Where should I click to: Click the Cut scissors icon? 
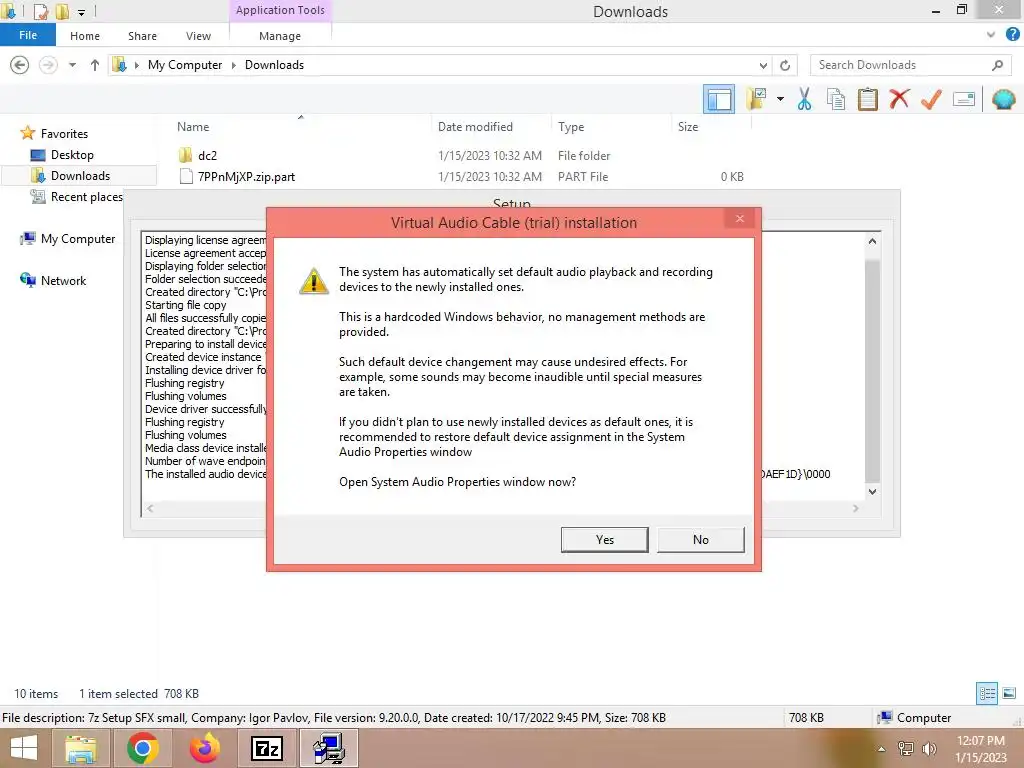click(805, 99)
